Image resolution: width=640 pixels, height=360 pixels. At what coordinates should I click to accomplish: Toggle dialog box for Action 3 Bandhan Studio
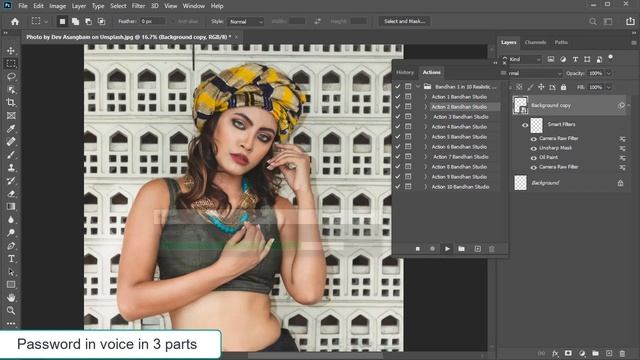[408, 117]
